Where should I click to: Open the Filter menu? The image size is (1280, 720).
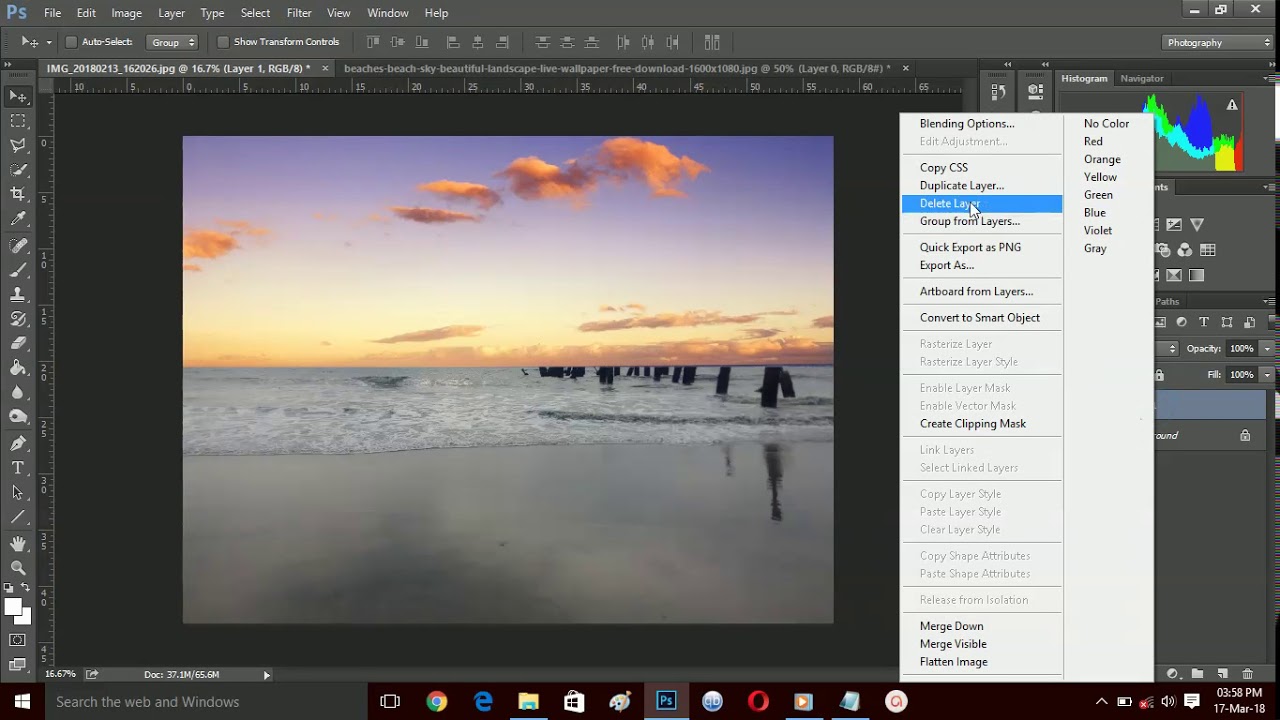click(299, 13)
